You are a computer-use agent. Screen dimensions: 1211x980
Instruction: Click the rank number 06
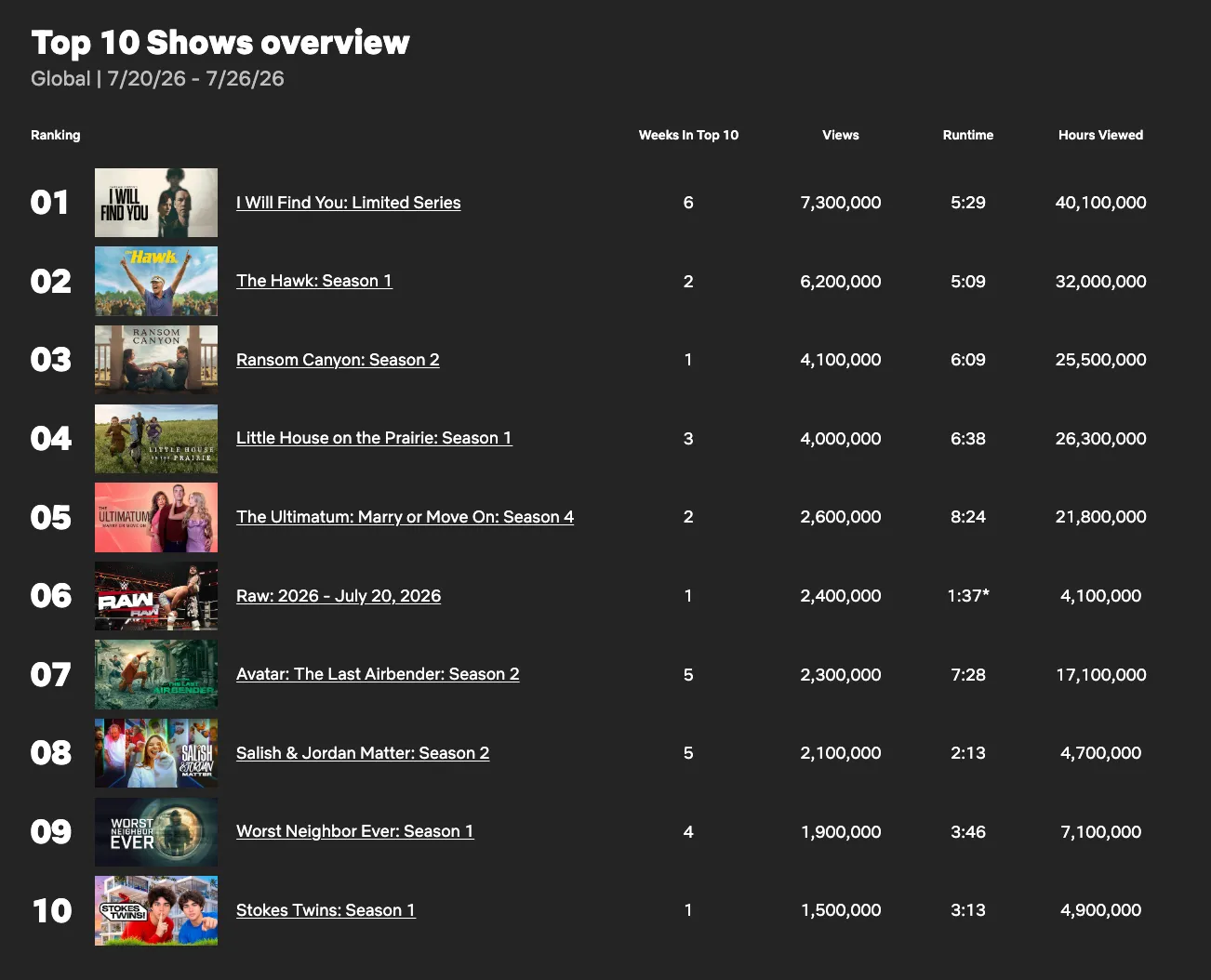coord(51,596)
